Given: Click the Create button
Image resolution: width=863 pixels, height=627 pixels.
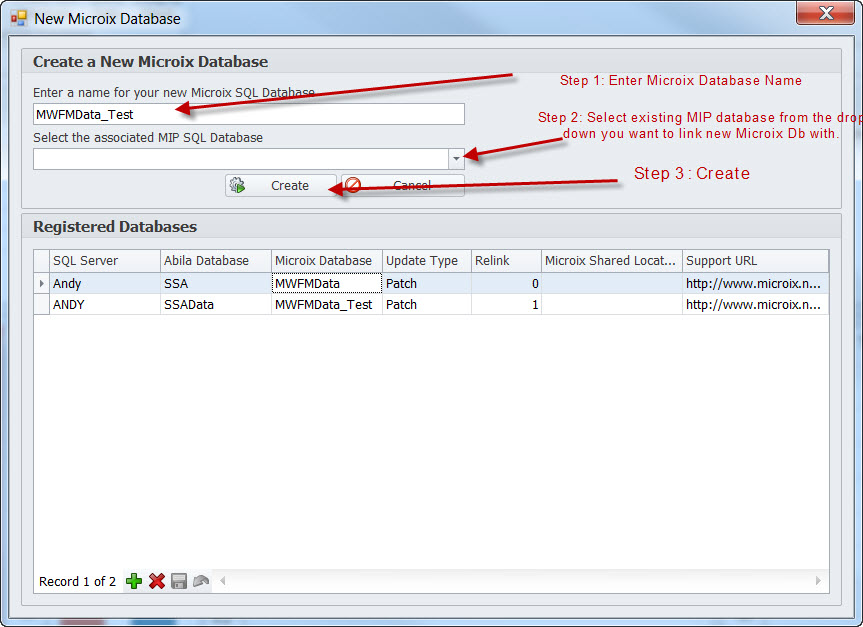Looking at the screenshot, I should coord(281,185).
